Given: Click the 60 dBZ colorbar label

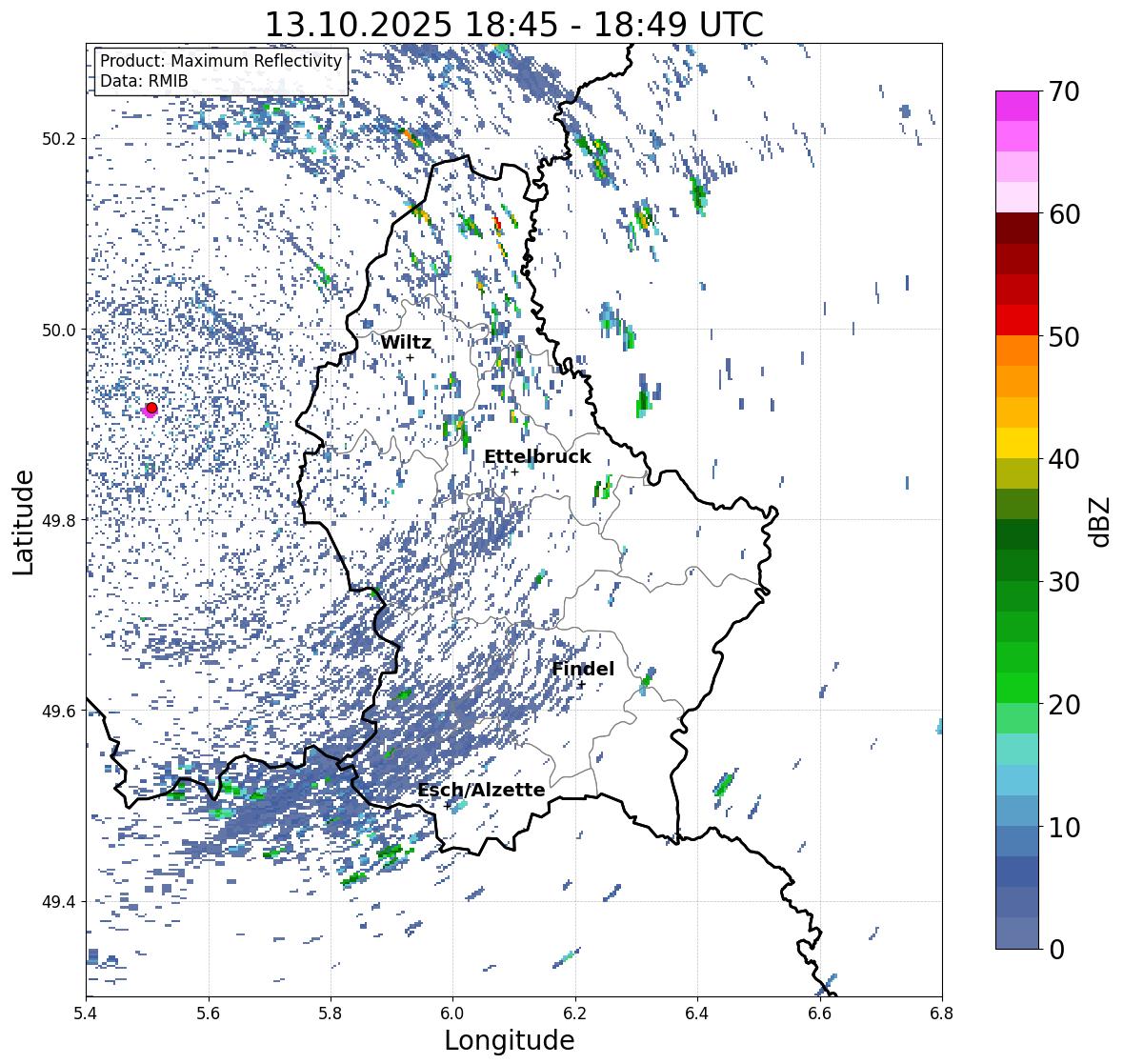Looking at the screenshot, I should [1064, 214].
